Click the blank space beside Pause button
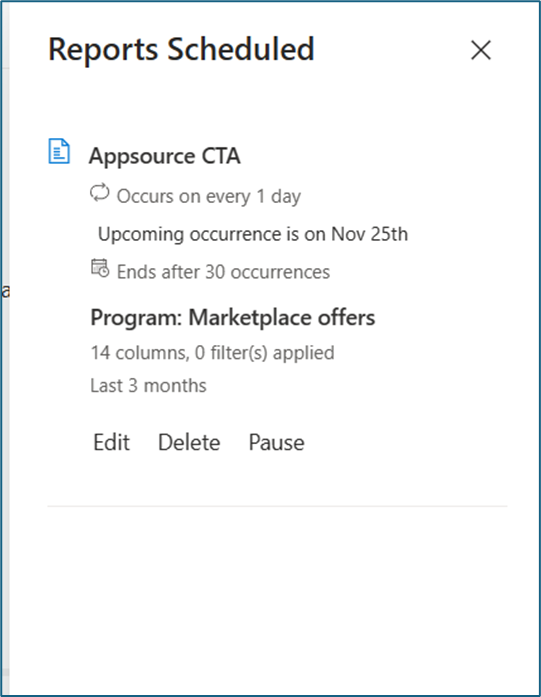 click(x=400, y=442)
